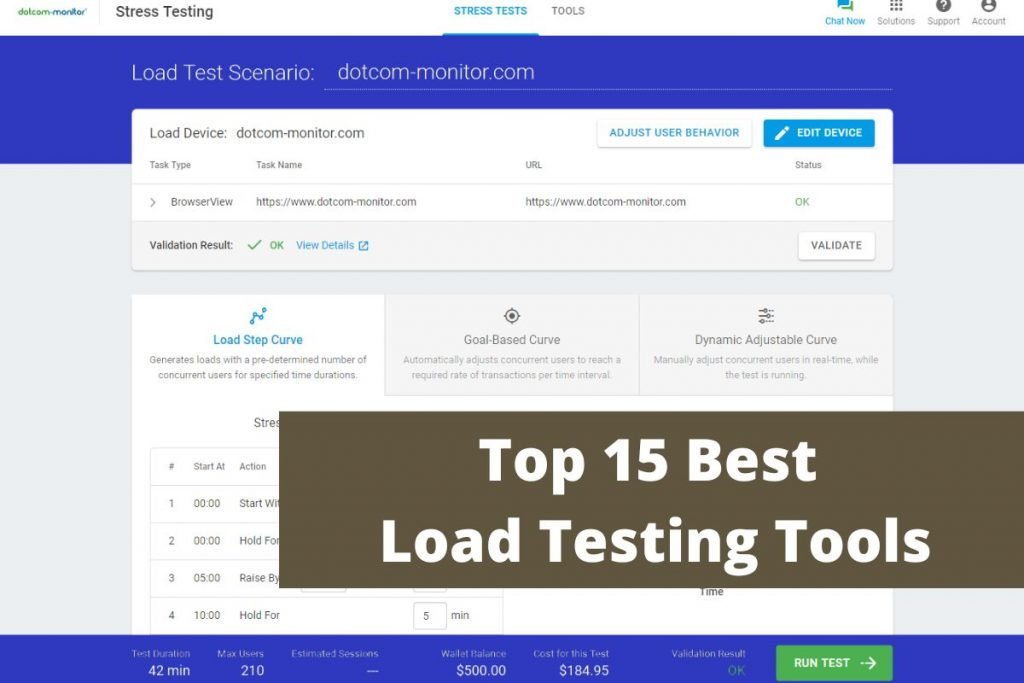Click the Task Name https://www.dotcom-monitor.com cell
Viewport: 1024px width, 683px height.
[x=336, y=202]
